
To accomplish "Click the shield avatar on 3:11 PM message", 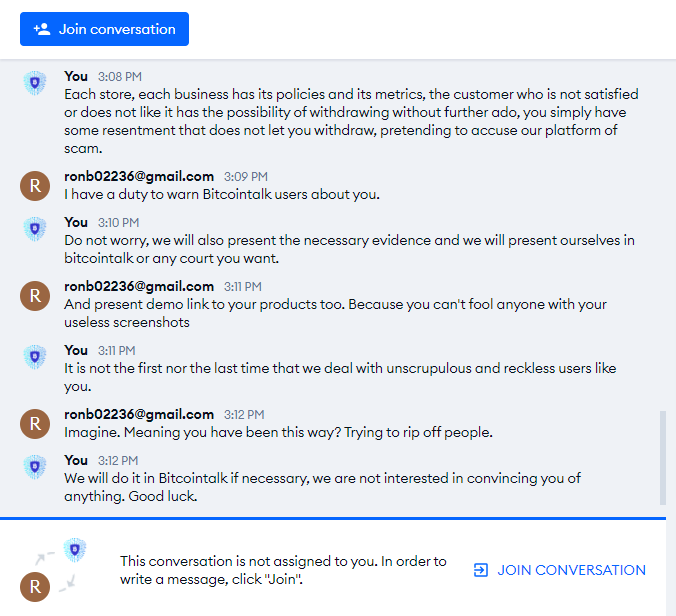I will pos(35,356).
